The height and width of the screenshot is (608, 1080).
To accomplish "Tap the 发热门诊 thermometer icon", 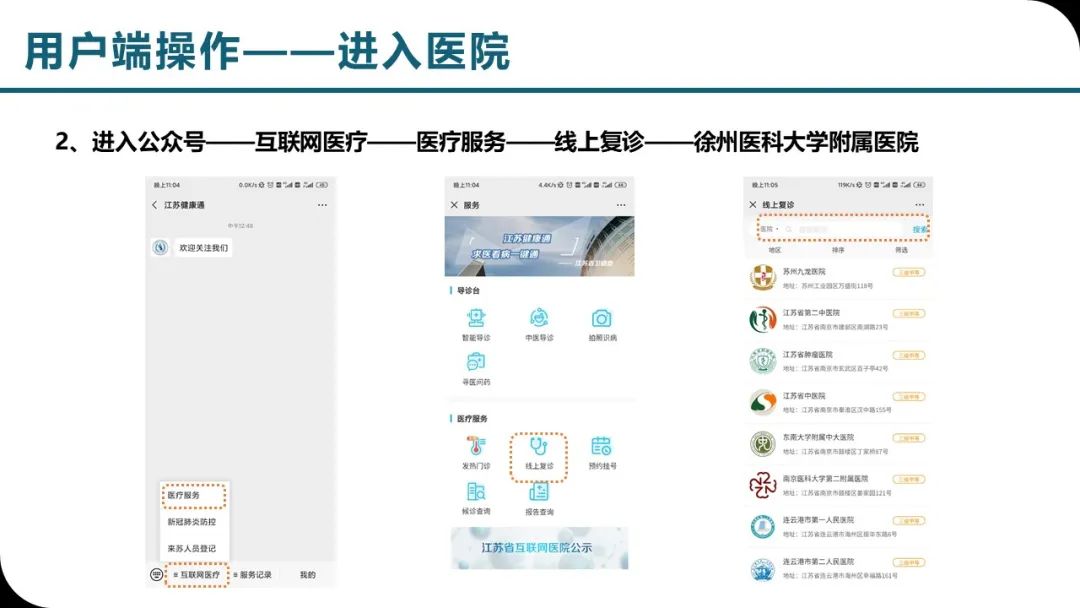I will coord(476,447).
